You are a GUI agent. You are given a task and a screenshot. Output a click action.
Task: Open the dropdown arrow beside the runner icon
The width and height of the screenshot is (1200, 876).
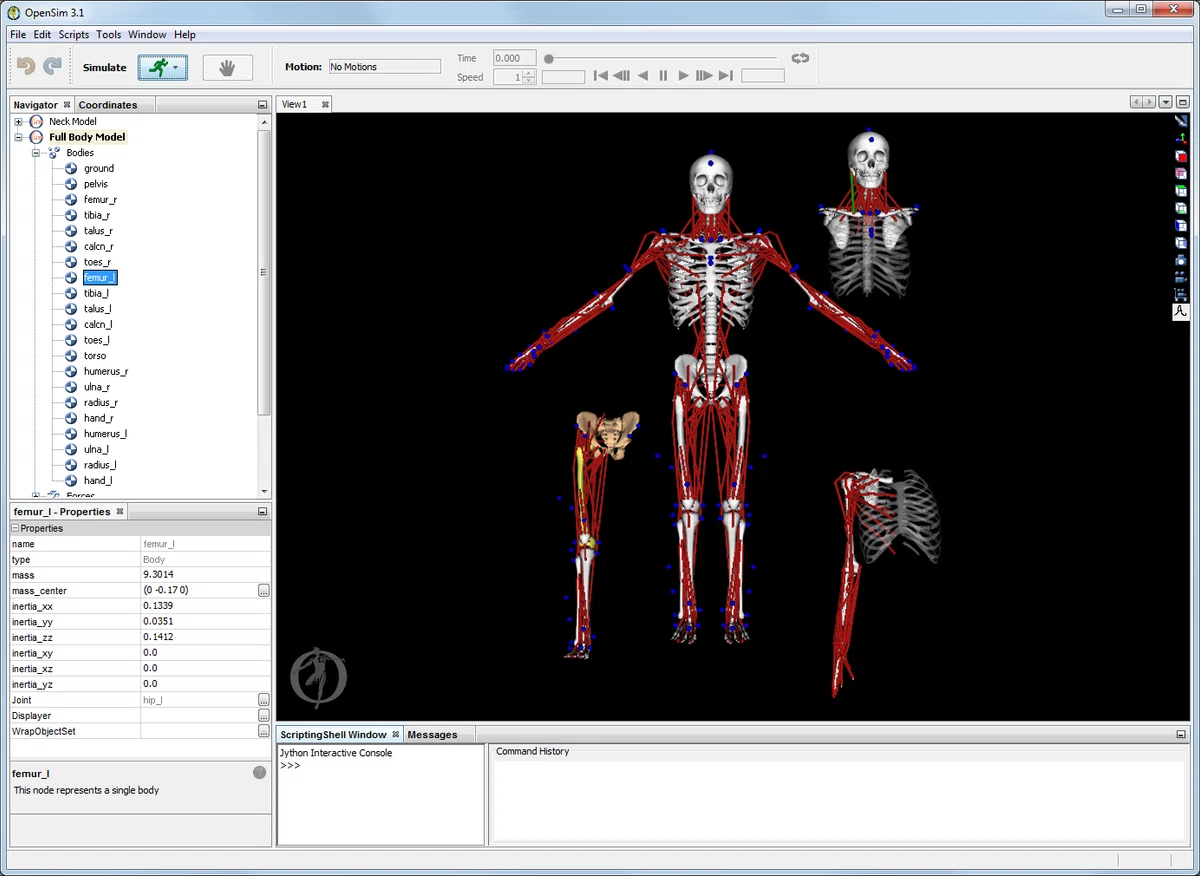176,68
